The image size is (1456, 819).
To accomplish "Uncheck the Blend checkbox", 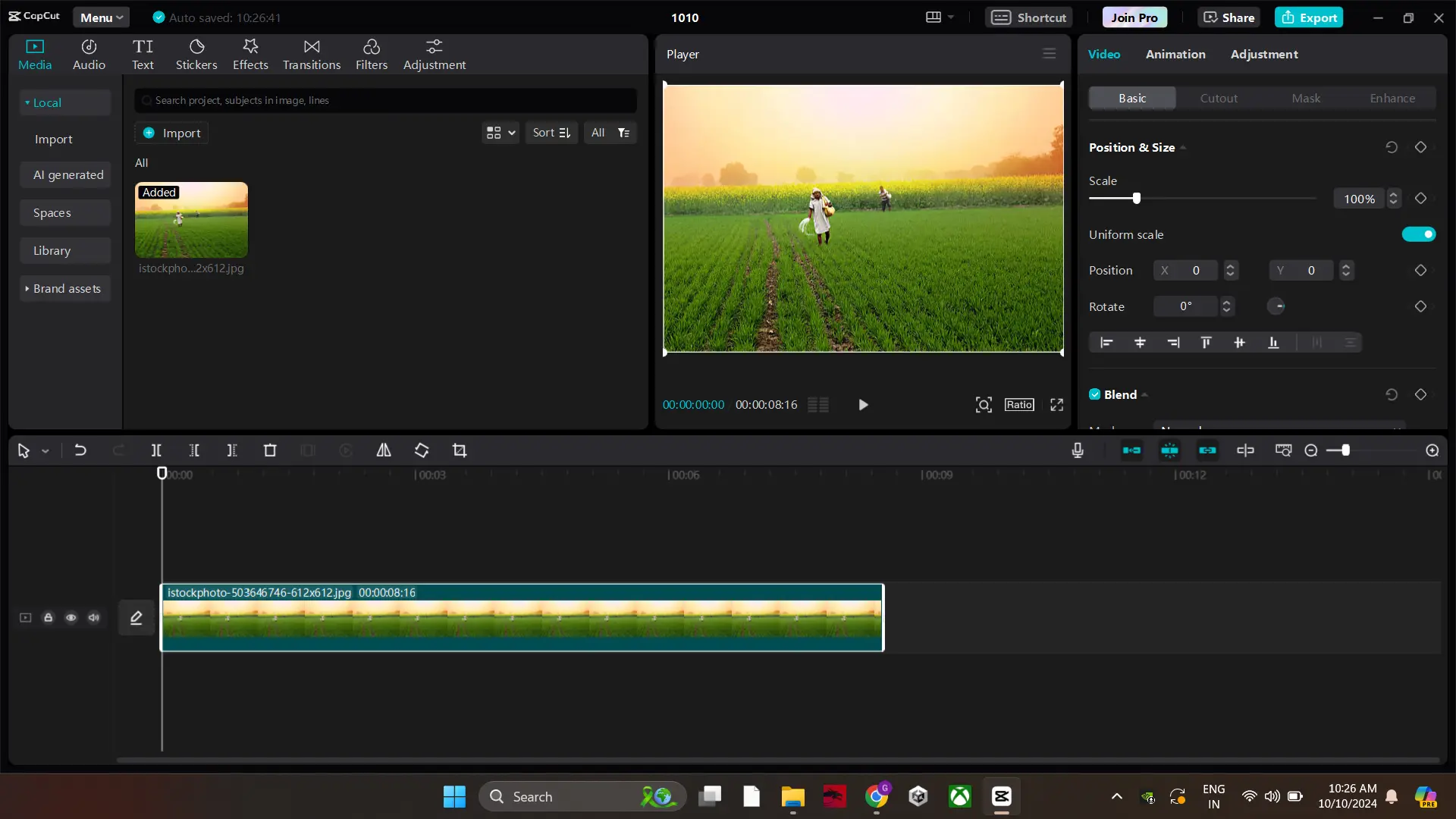I will coord(1095,394).
